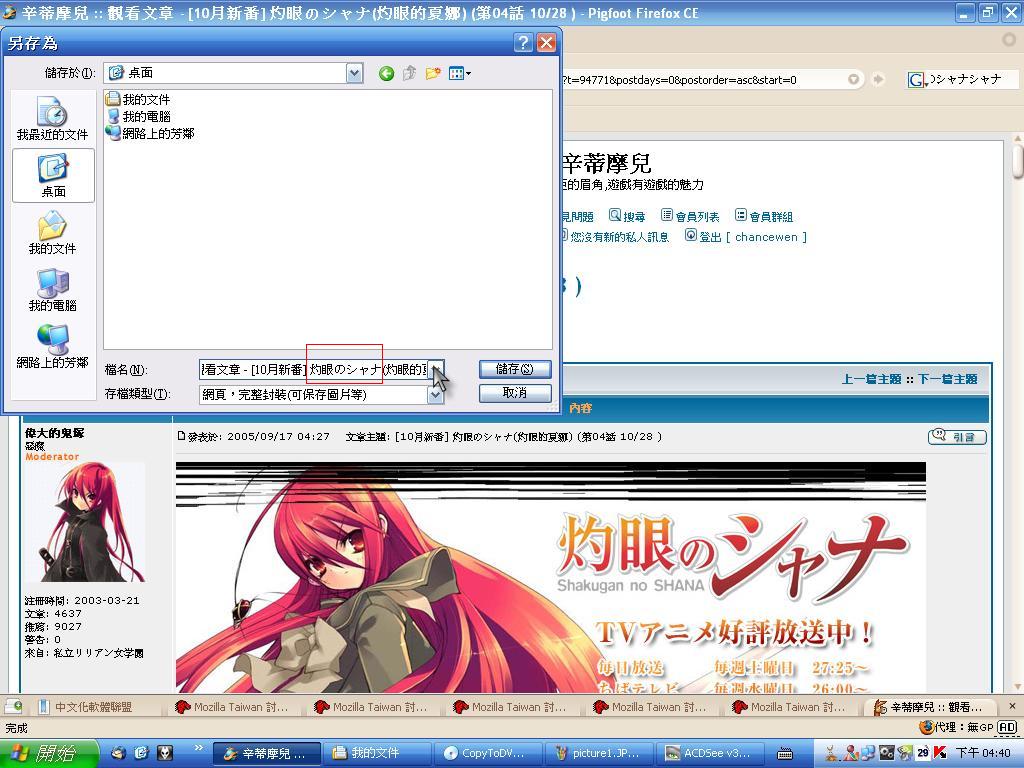Image resolution: width=1024 pixels, height=768 pixels.
Task: Switch to the picture1.JP taskbar window
Action: point(598,753)
